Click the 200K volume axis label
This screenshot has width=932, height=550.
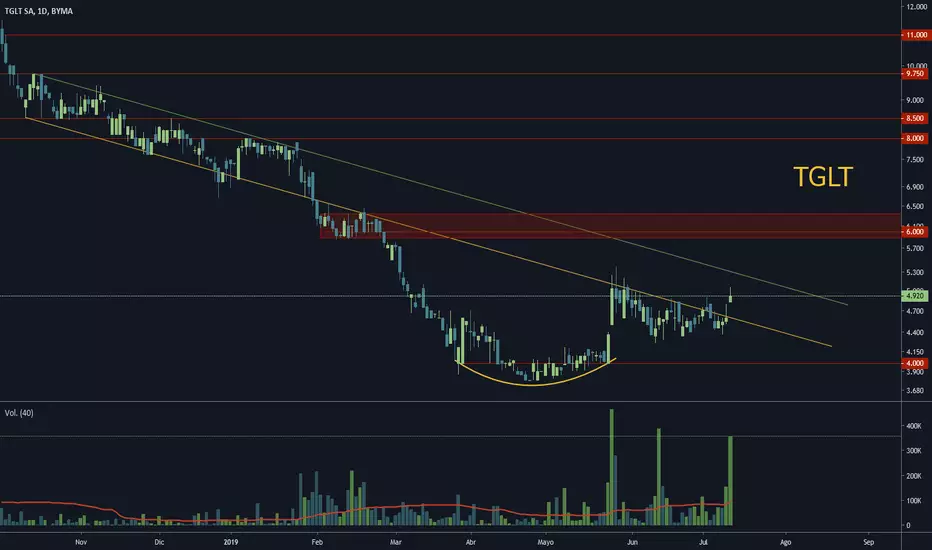914,476
